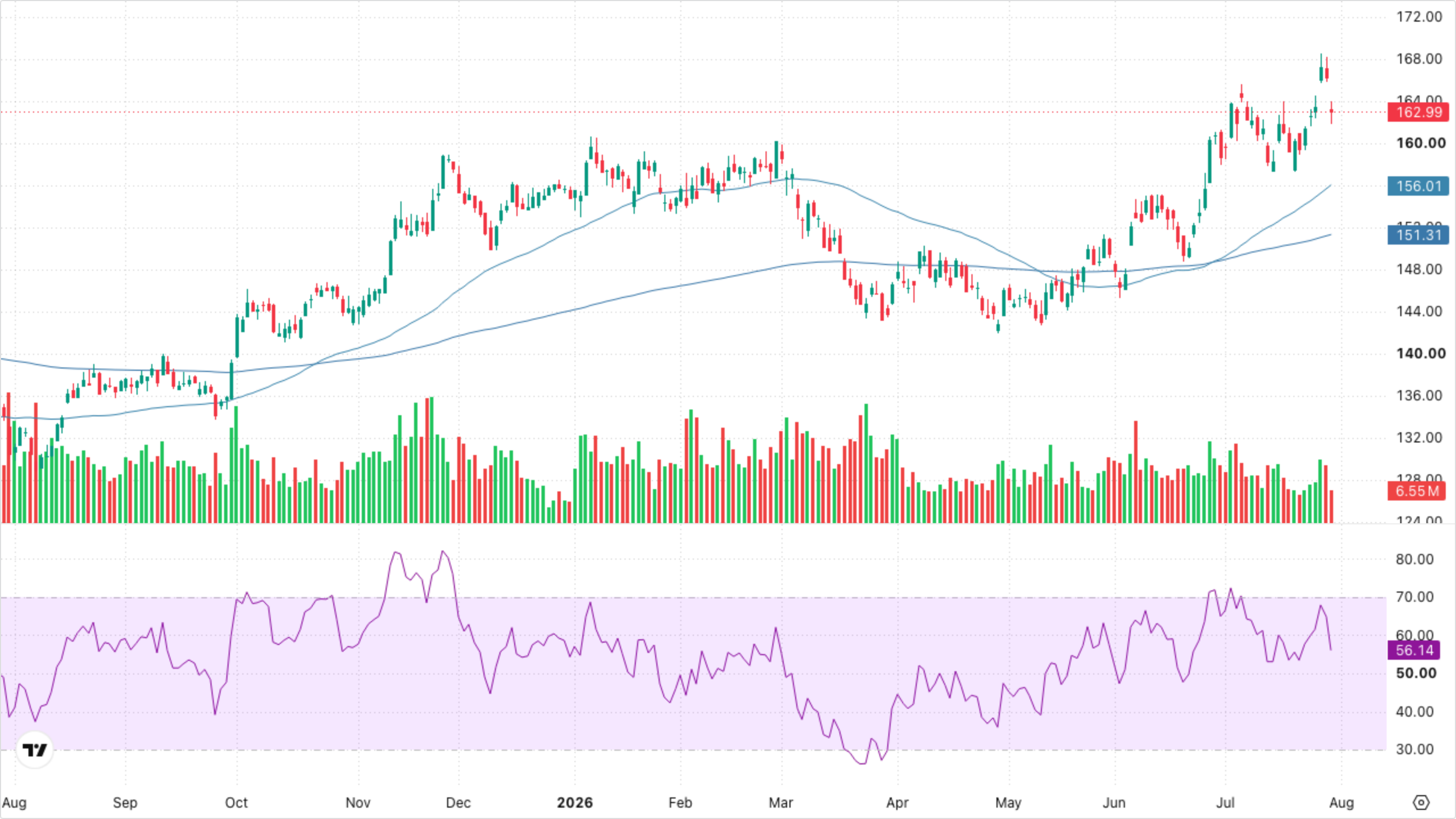Click the Jul label on time axis

(1226, 803)
